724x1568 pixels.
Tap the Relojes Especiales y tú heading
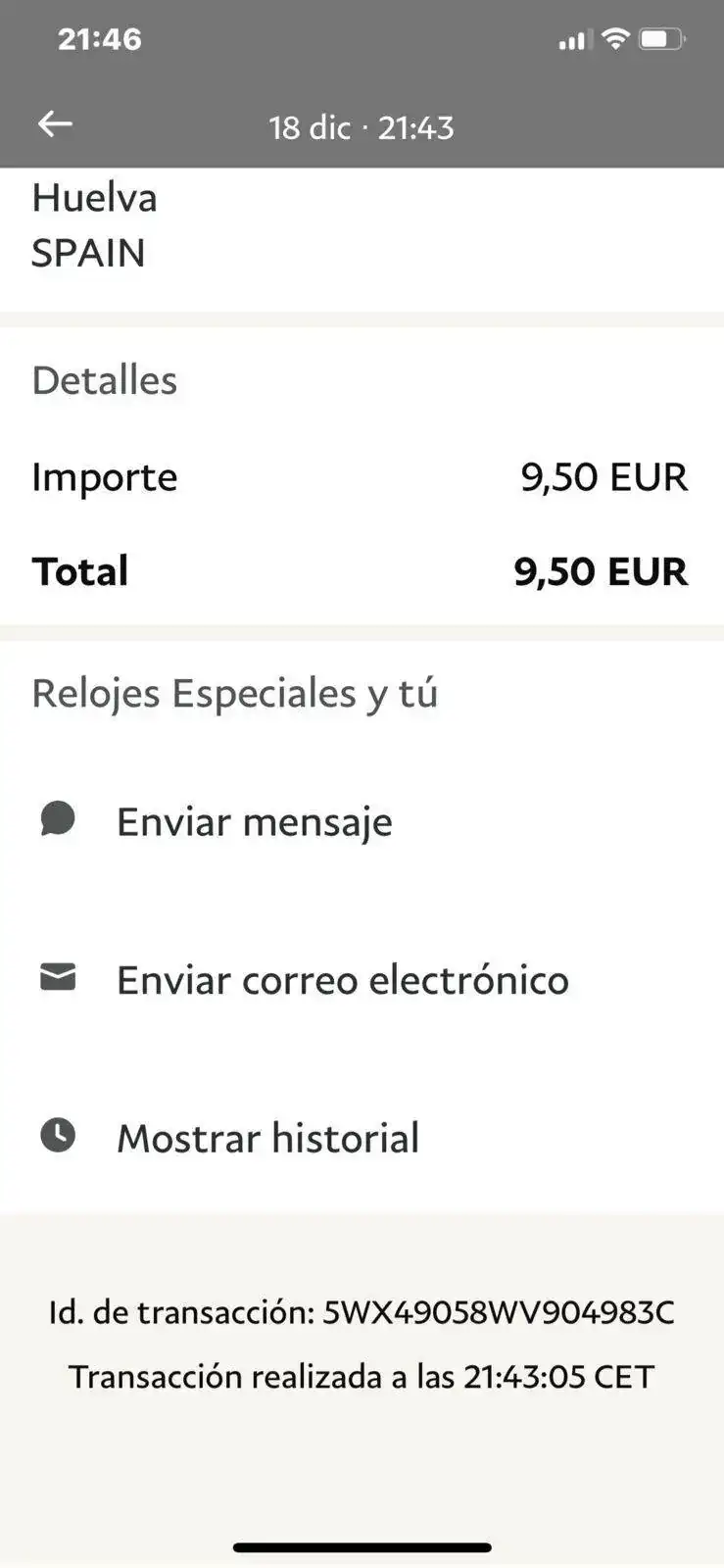click(x=235, y=694)
